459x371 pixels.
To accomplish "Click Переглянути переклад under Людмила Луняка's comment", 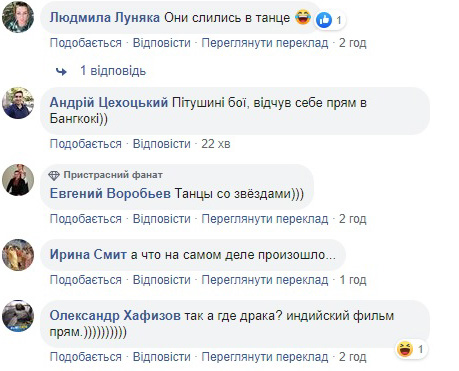I will click(265, 43).
